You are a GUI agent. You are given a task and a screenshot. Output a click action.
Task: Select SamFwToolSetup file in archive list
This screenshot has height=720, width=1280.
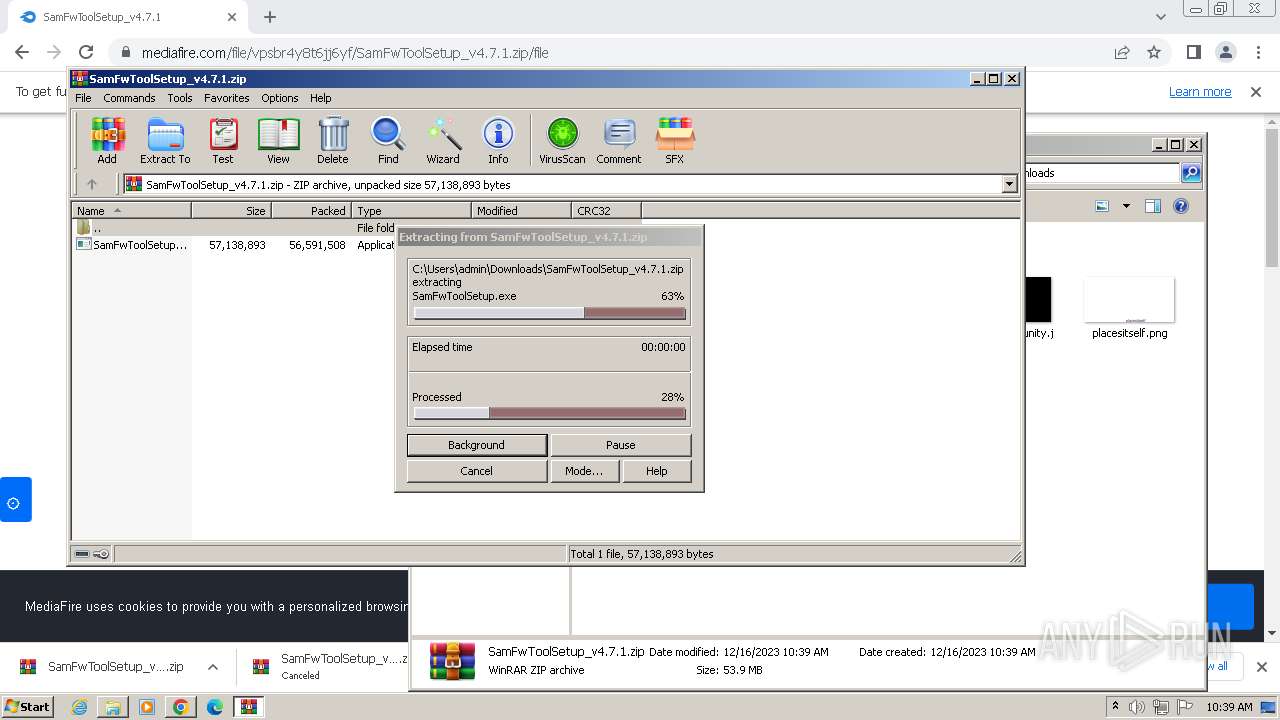tap(132, 244)
